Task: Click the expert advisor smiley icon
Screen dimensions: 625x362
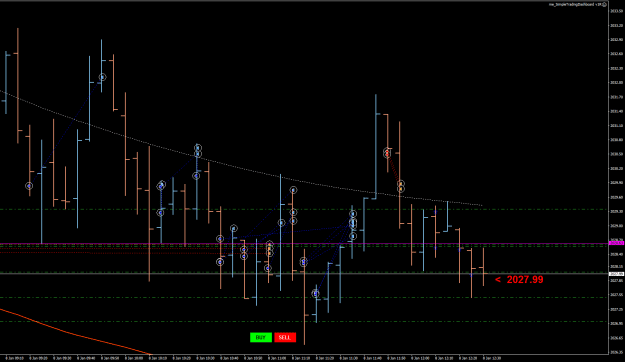Action: (604, 4)
